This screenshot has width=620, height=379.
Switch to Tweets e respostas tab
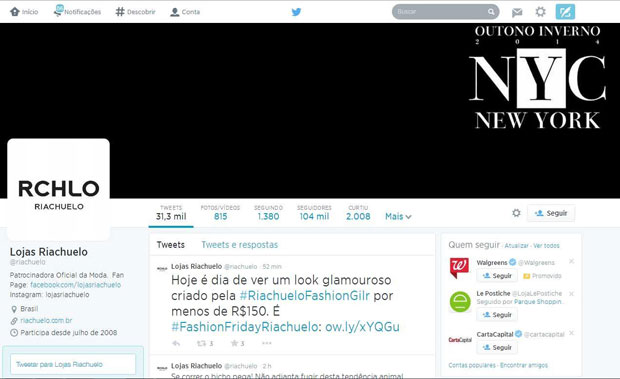pyautogui.click(x=240, y=245)
